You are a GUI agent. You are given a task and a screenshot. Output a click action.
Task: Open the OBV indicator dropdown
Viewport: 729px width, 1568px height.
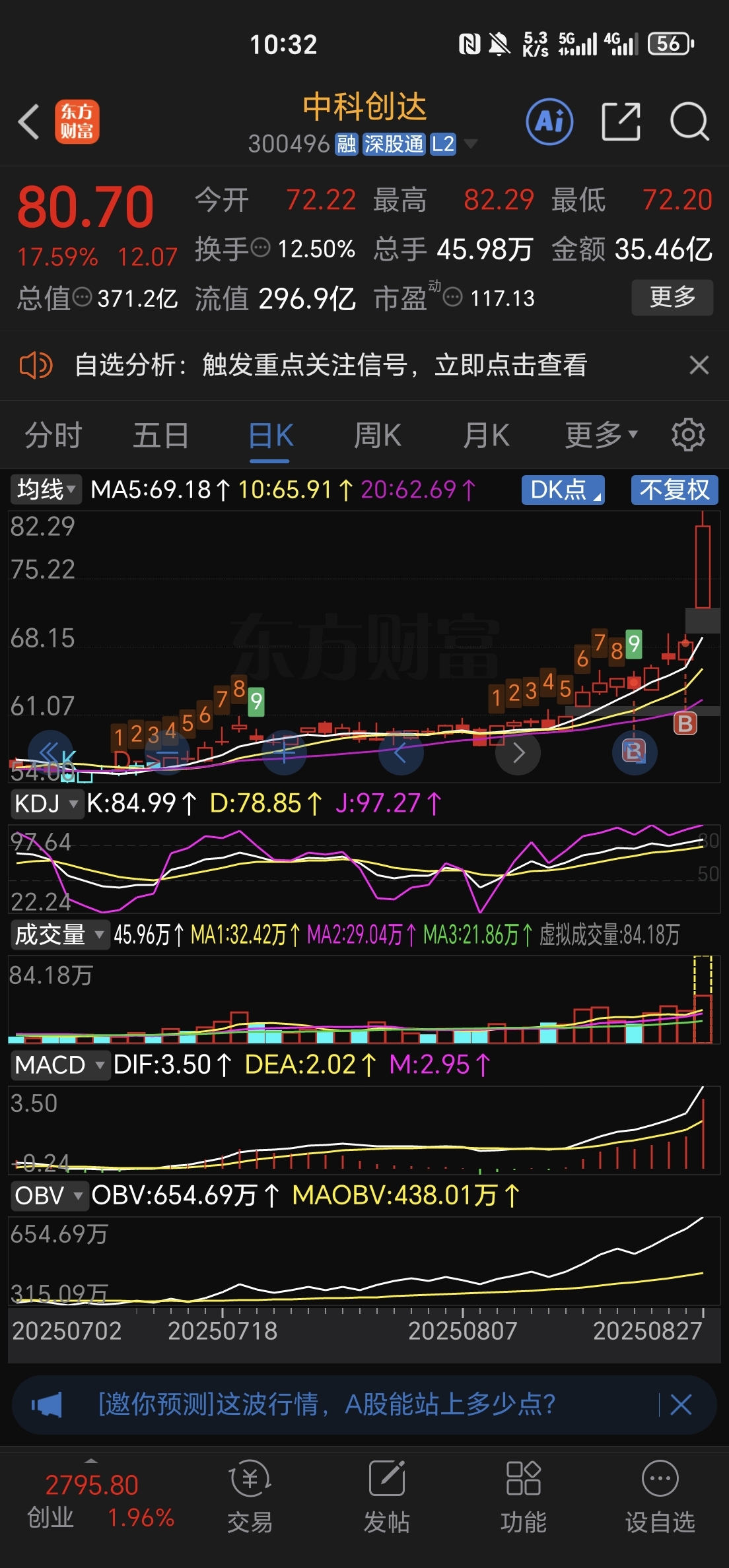pyautogui.click(x=50, y=1196)
